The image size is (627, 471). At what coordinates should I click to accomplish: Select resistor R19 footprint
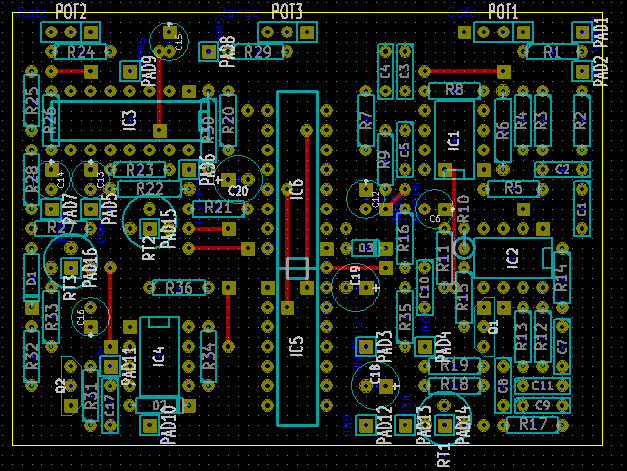[454, 366]
